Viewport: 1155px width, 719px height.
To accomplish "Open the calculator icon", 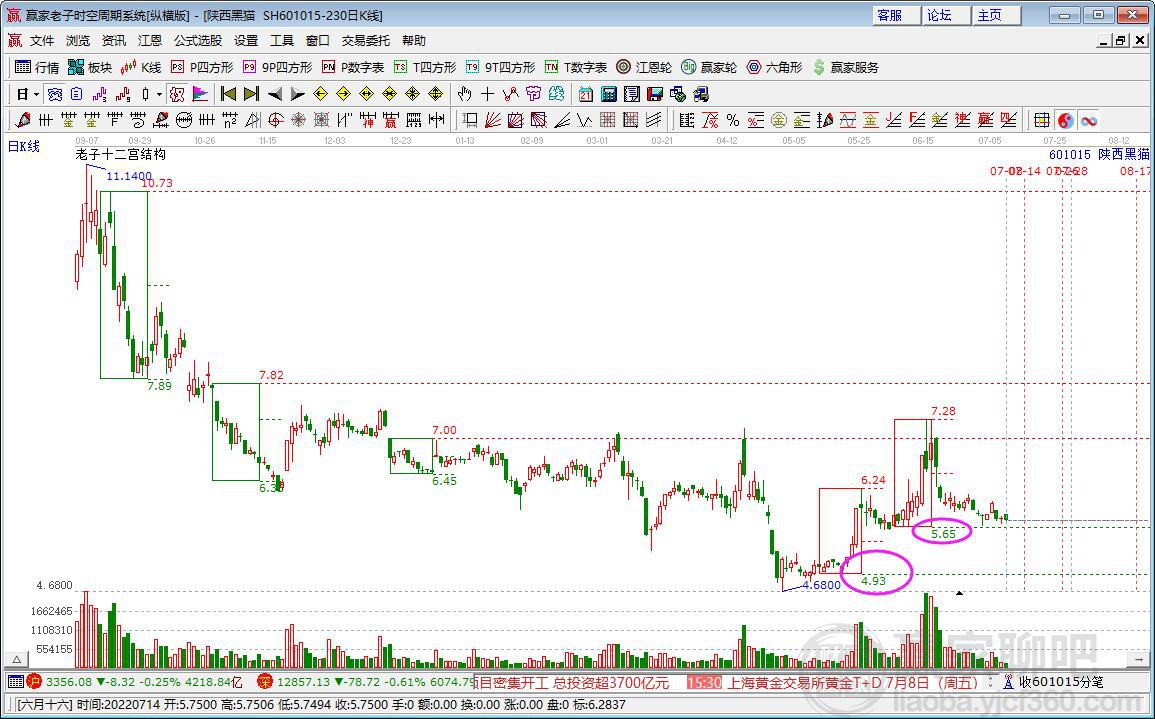I will click(x=608, y=94).
